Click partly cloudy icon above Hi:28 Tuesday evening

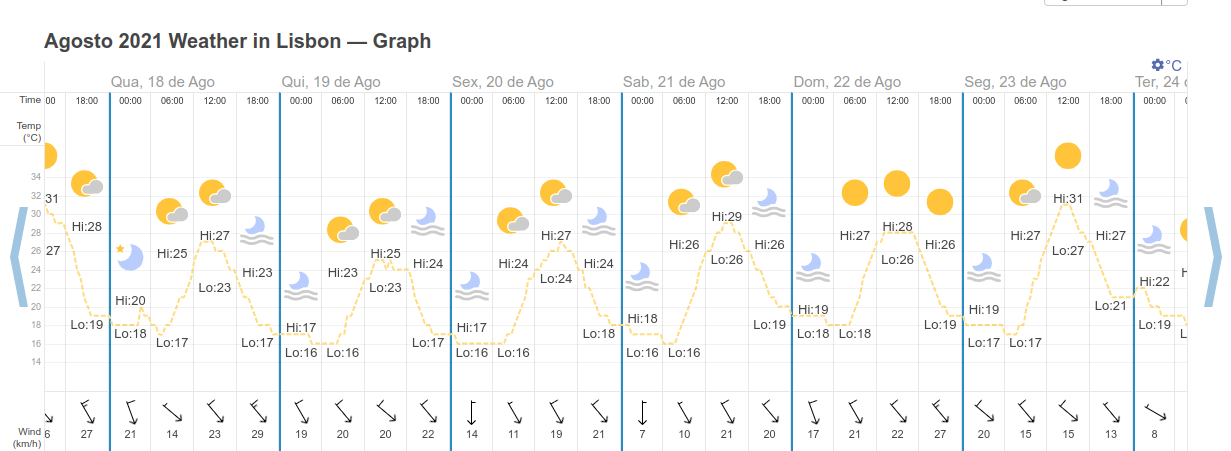coord(88,183)
